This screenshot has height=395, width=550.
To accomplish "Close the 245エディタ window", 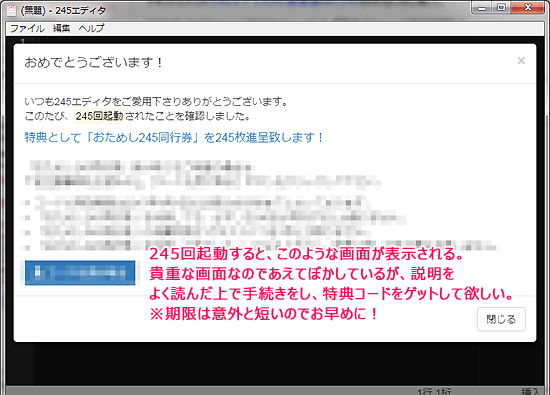I will [528, 8].
